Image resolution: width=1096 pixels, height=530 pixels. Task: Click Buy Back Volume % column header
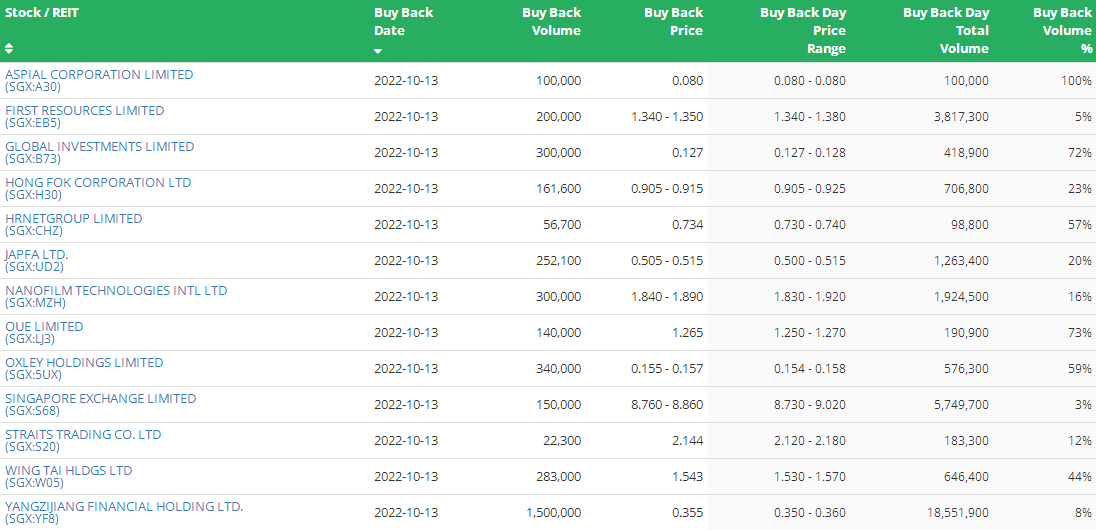(x=1062, y=31)
